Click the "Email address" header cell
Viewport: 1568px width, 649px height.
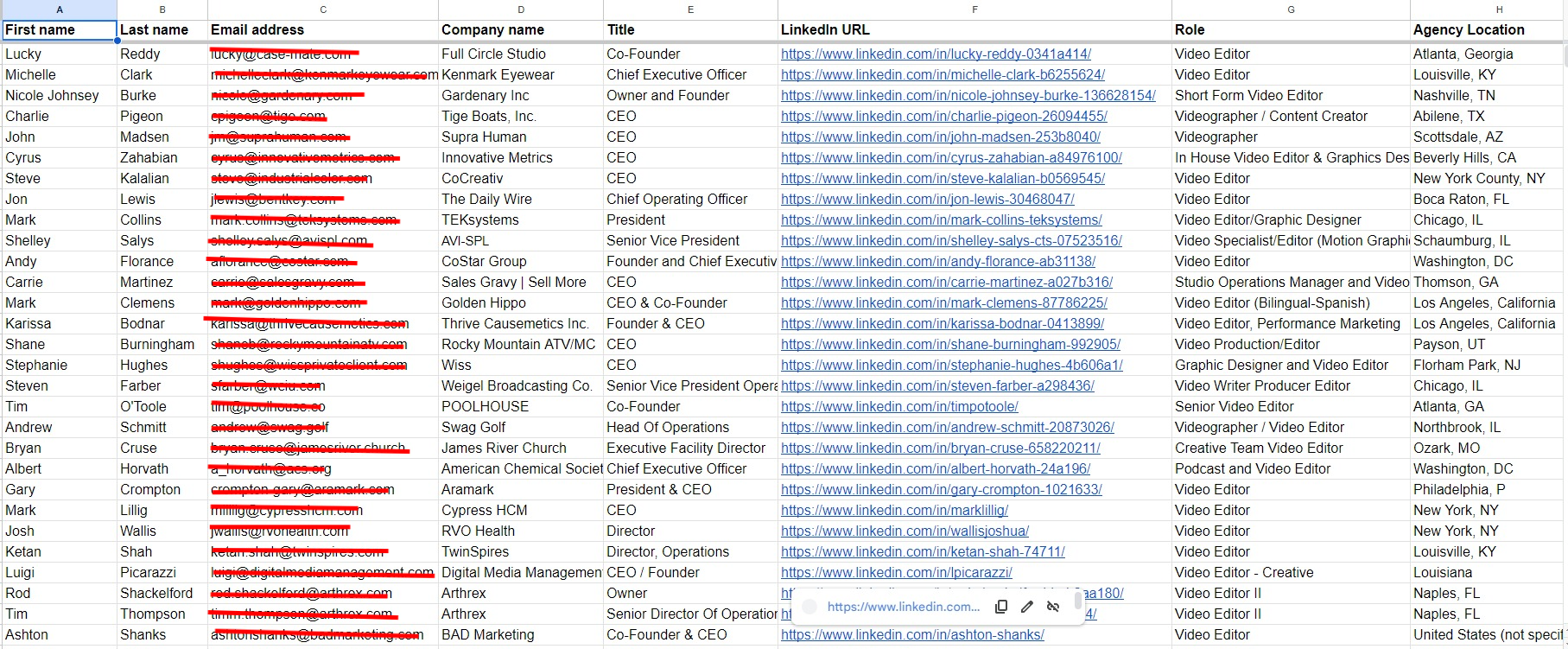tap(323, 30)
